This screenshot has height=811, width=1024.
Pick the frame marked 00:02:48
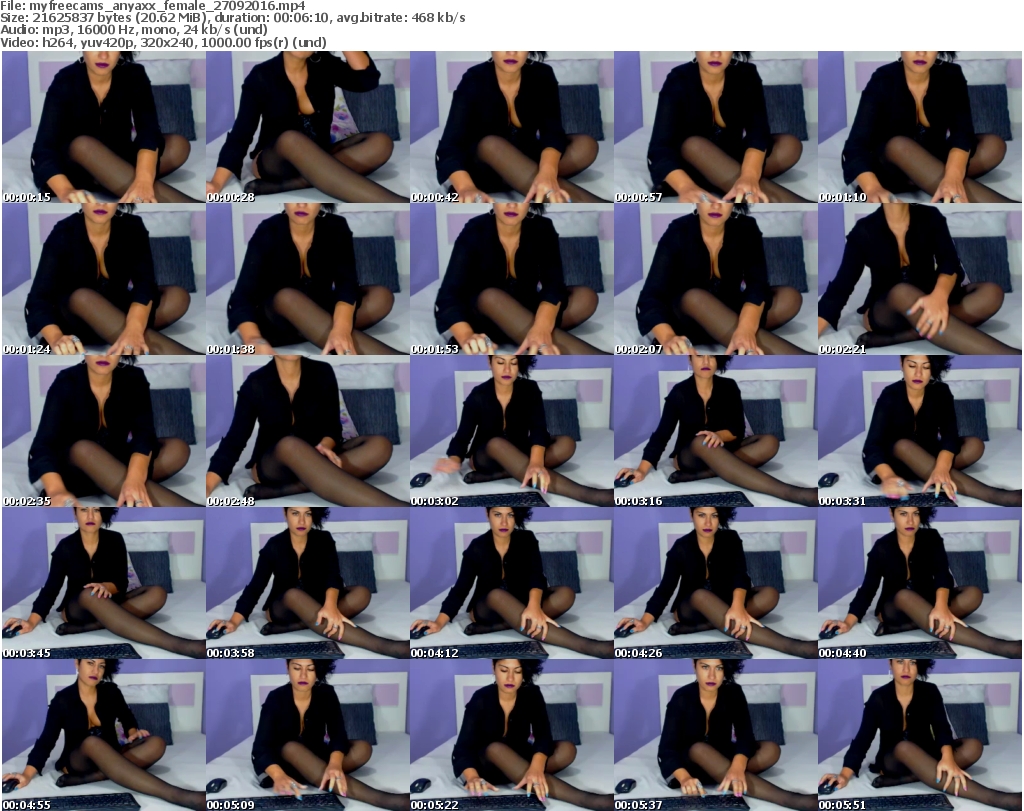coord(308,431)
